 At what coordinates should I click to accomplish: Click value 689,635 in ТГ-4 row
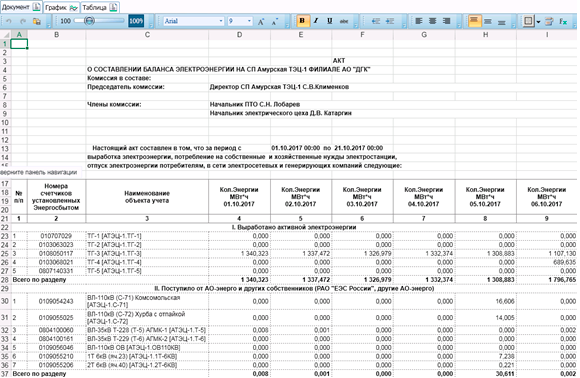click(564, 262)
